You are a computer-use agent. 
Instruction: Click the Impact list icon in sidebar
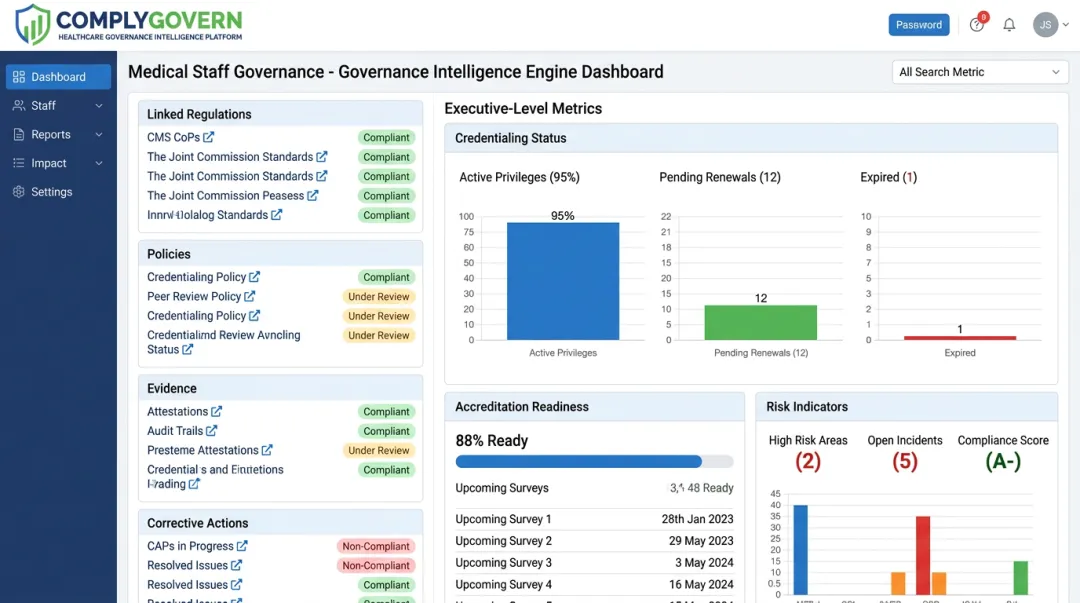pyautogui.click(x=19, y=163)
